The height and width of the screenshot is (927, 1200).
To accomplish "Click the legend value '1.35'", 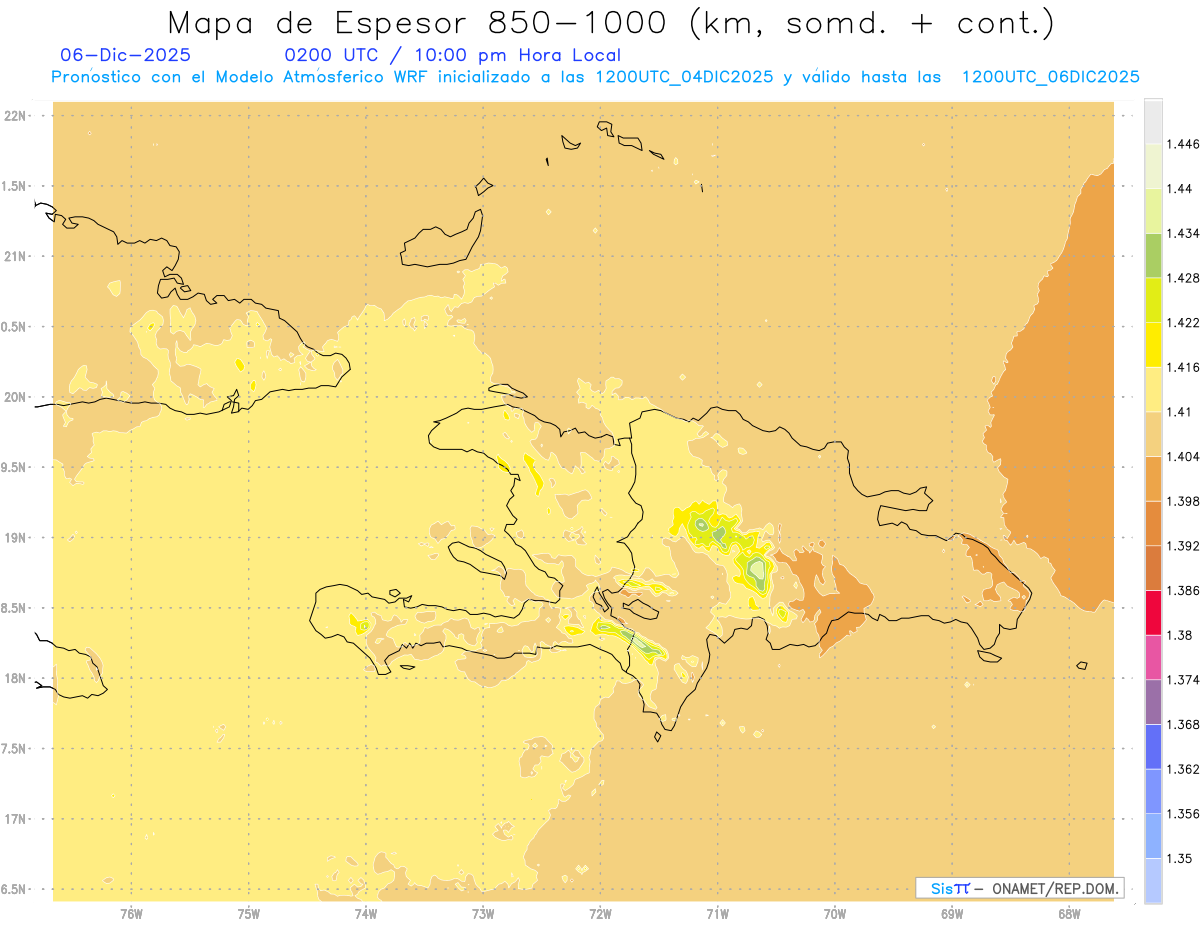I will tap(1180, 859).
